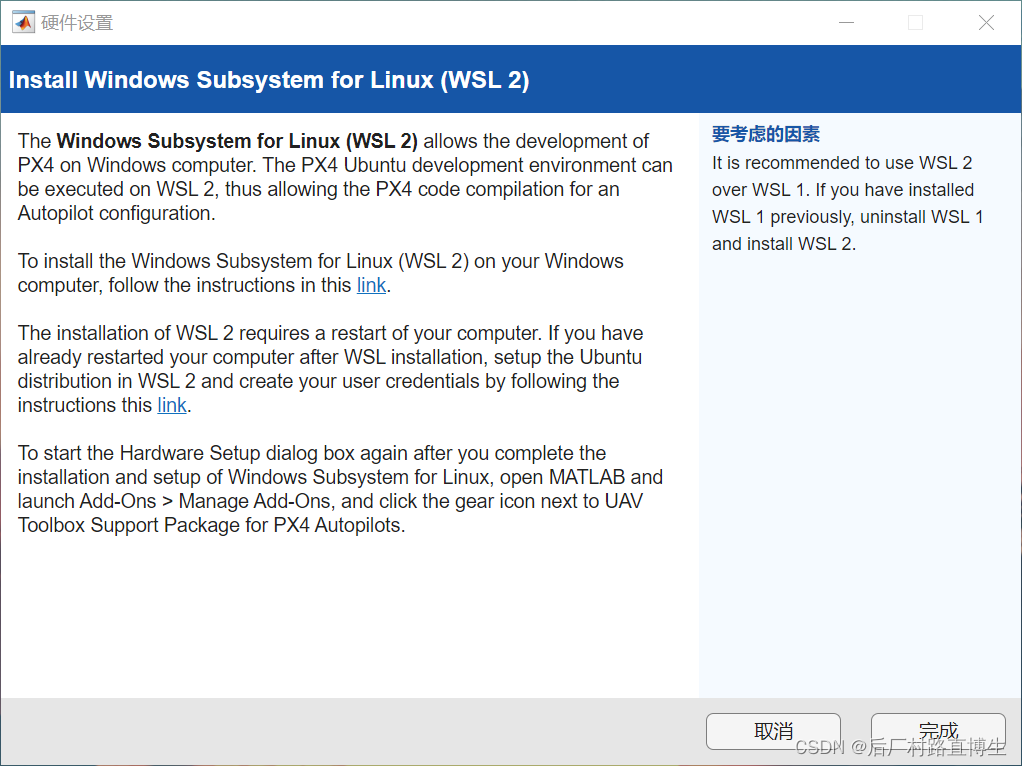This screenshot has height=766, width=1022.
Task: Close the 硬件设置 dialog
Action: pyautogui.click(x=986, y=23)
